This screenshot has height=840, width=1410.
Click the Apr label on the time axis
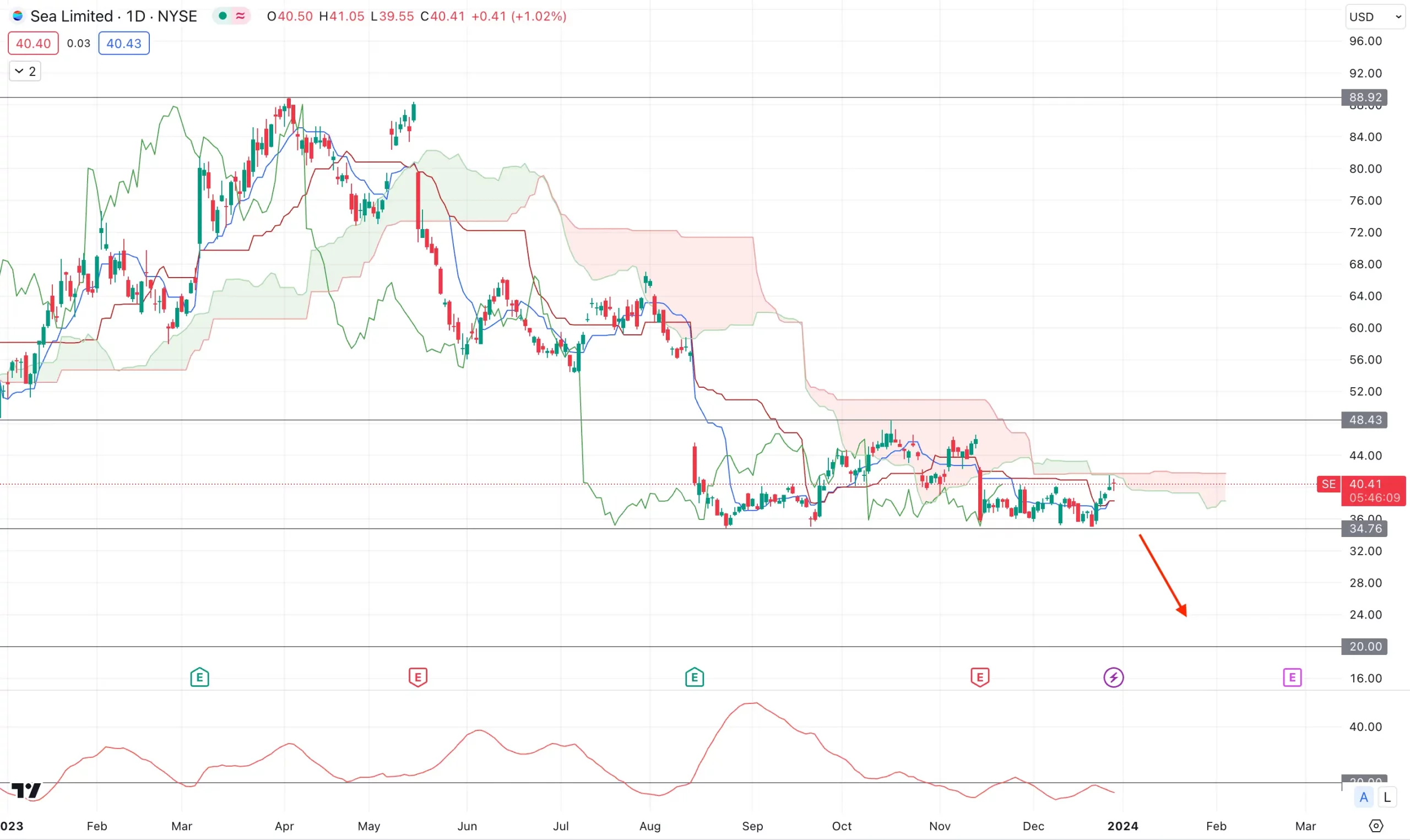pyautogui.click(x=284, y=826)
